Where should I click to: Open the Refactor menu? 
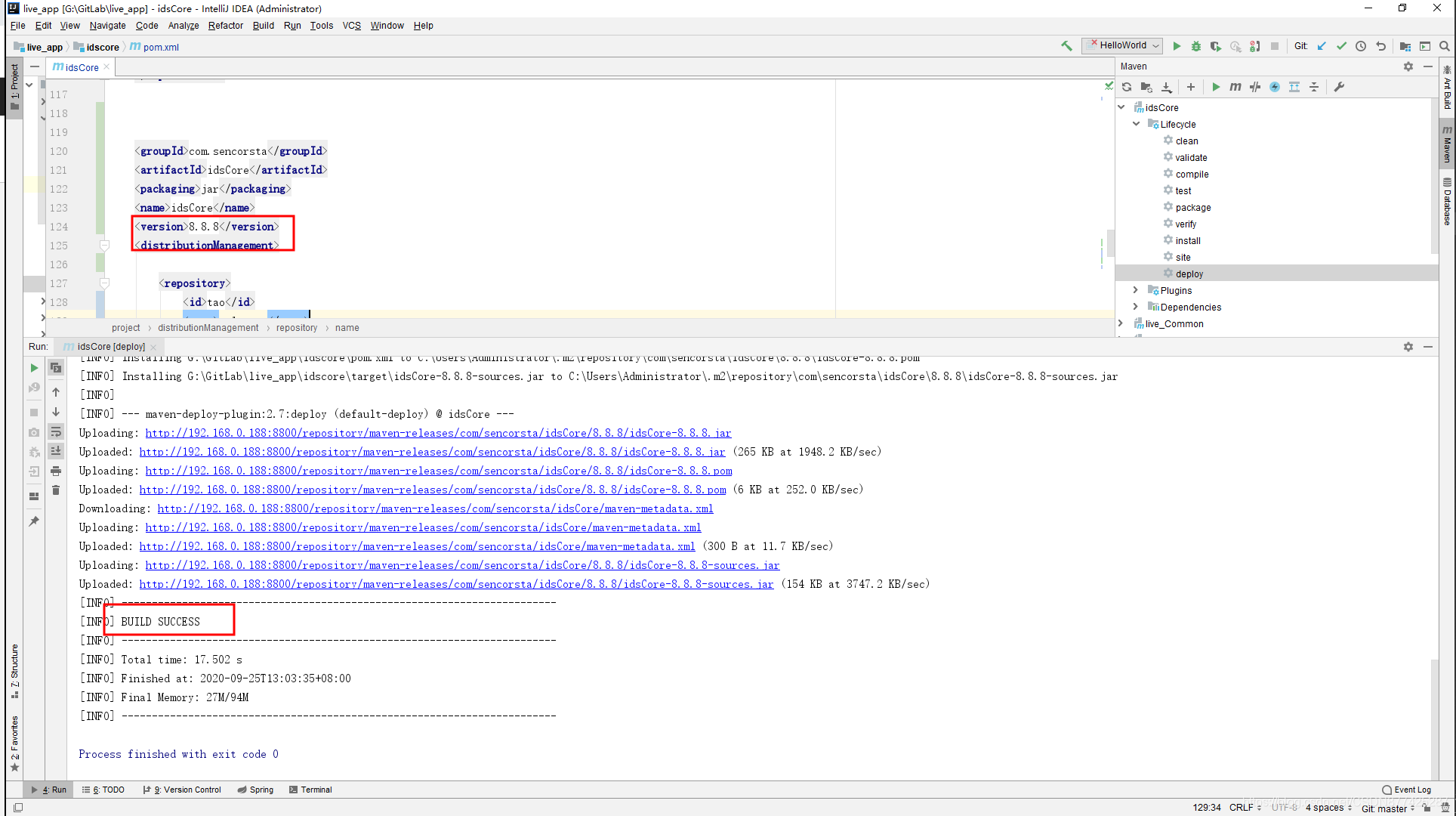[226, 26]
